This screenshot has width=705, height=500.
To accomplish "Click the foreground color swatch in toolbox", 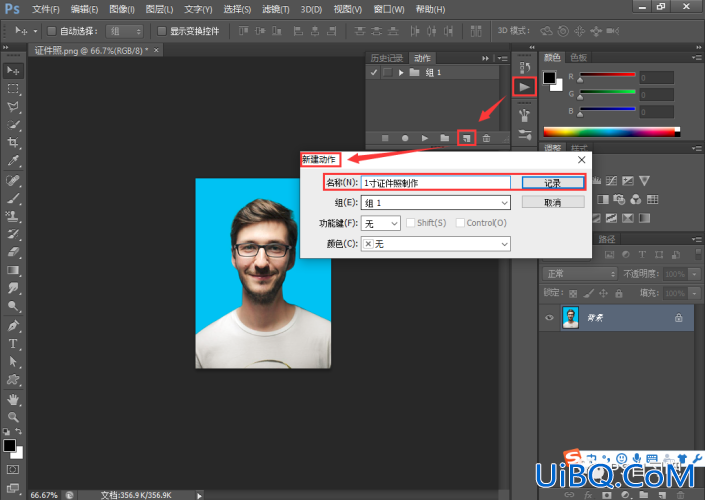I will point(9,445).
